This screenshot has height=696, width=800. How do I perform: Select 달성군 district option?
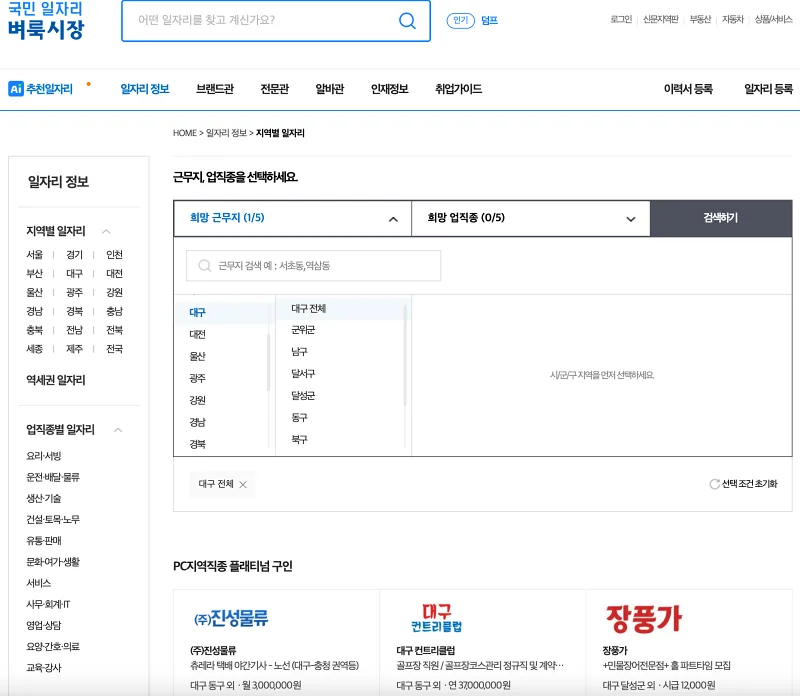click(303, 395)
